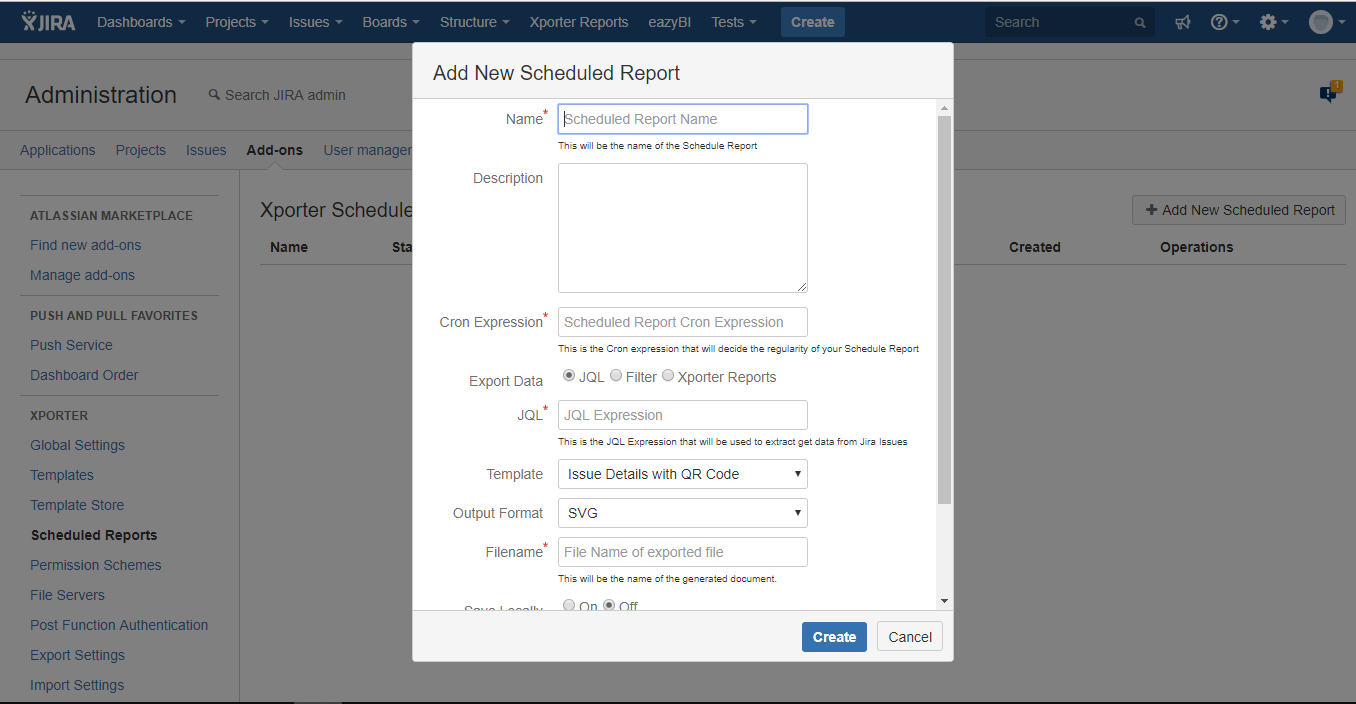Open the Scheduled Reports sidebar link

[x=94, y=535]
